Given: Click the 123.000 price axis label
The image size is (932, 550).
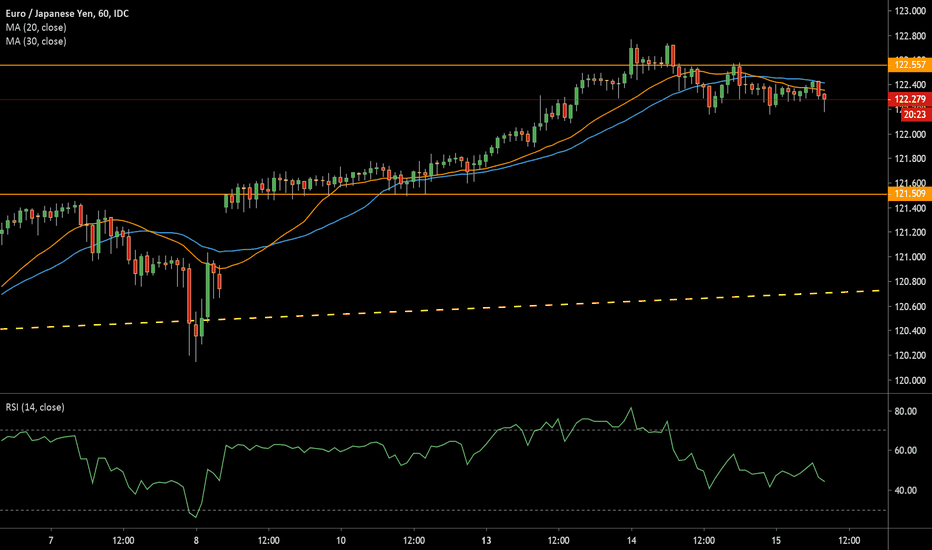Looking at the screenshot, I should [x=909, y=11].
